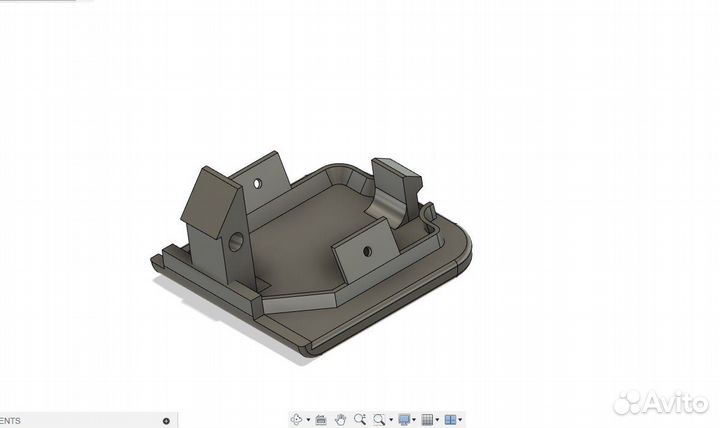Expand the Comments panel with plus button
Screen dimensions: 720x428
[166, 421]
